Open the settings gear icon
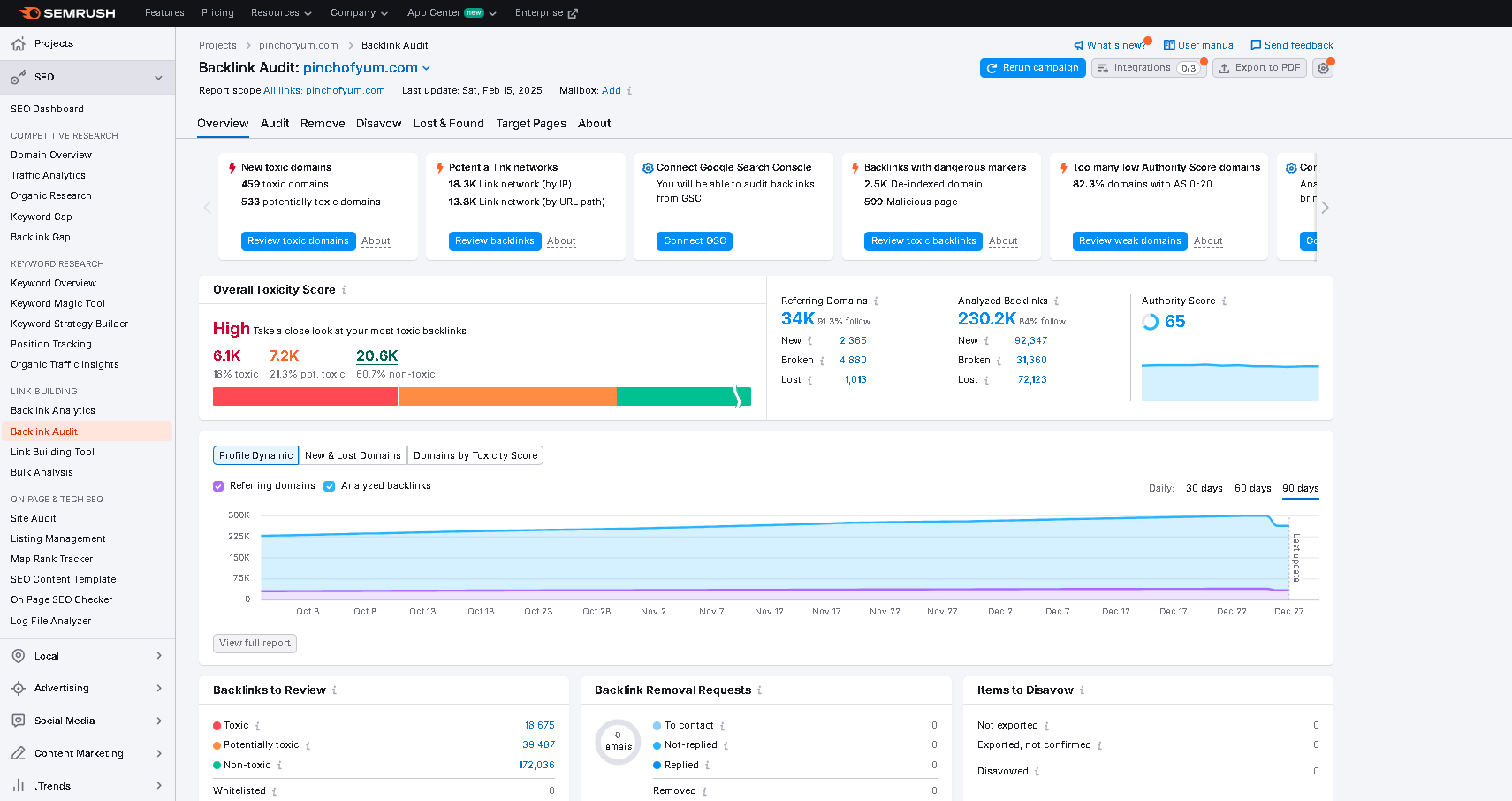This screenshot has height=801, width=1512. (1323, 68)
